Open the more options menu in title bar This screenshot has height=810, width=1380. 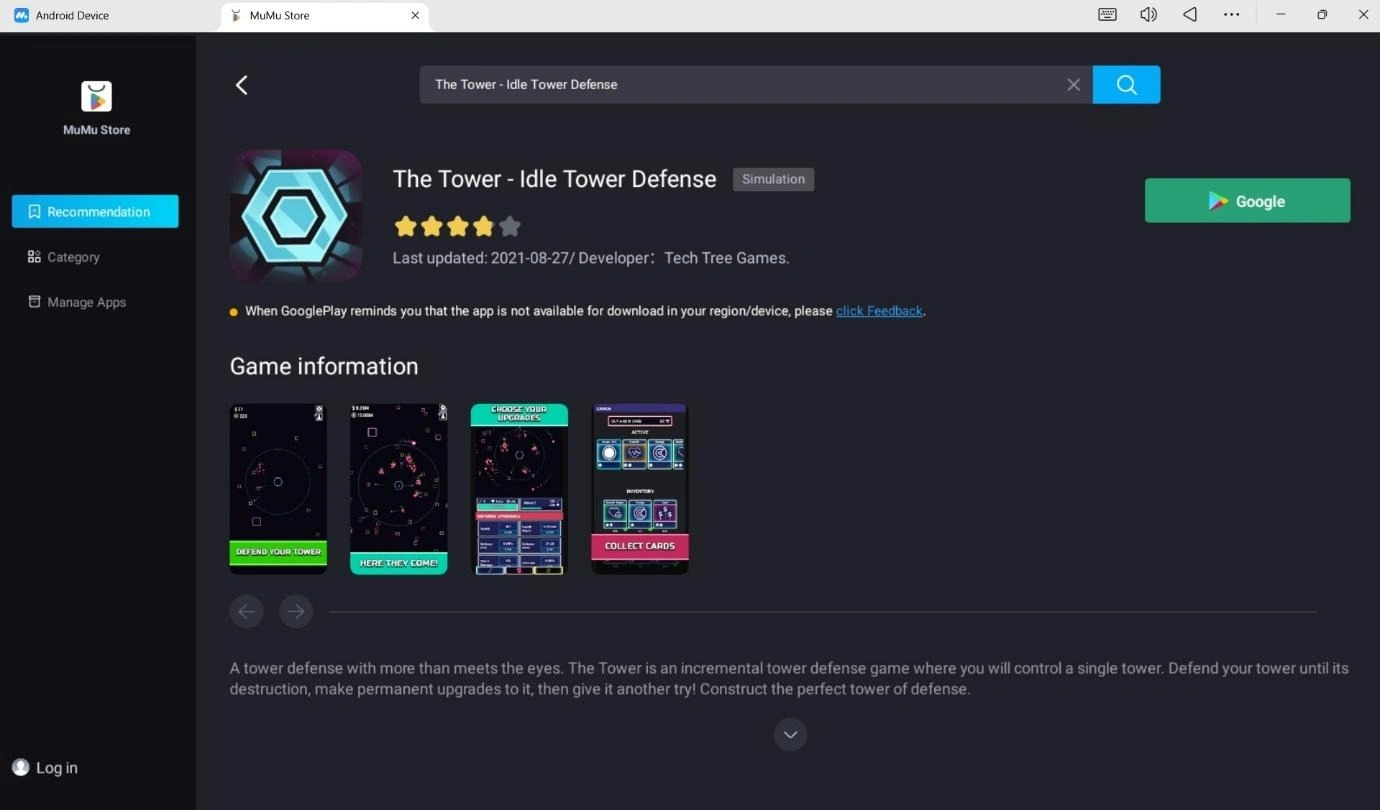(x=1231, y=14)
